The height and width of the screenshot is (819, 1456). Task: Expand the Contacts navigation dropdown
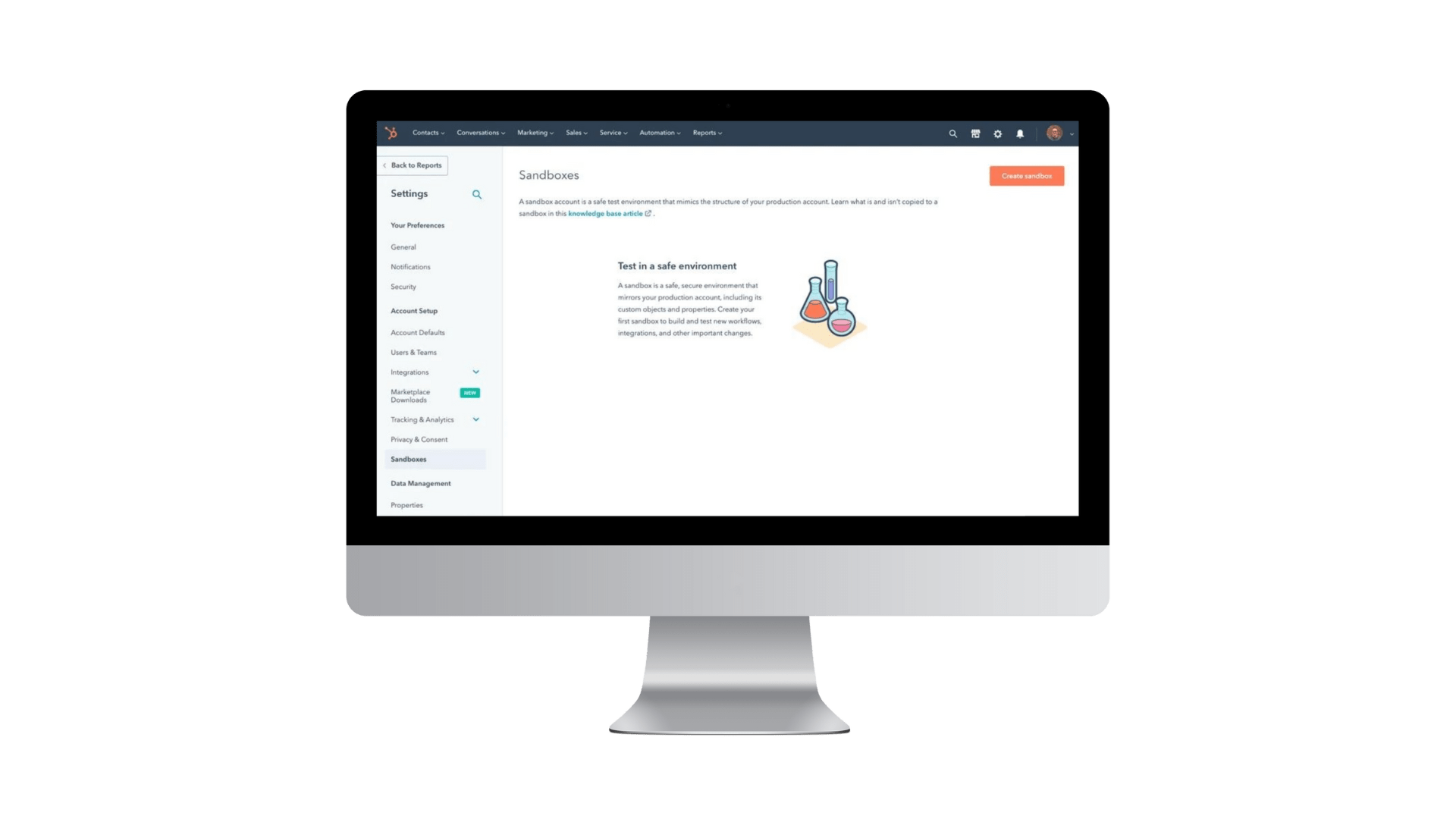coord(428,132)
